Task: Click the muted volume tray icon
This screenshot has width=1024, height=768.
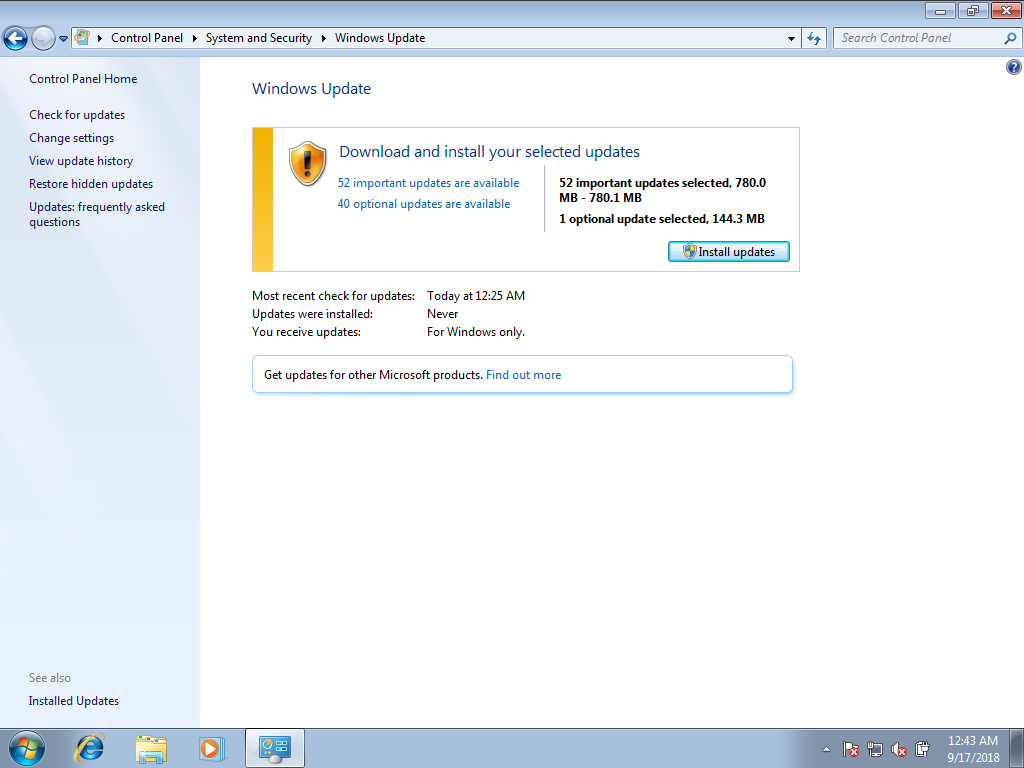Action: [x=899, y=749]
